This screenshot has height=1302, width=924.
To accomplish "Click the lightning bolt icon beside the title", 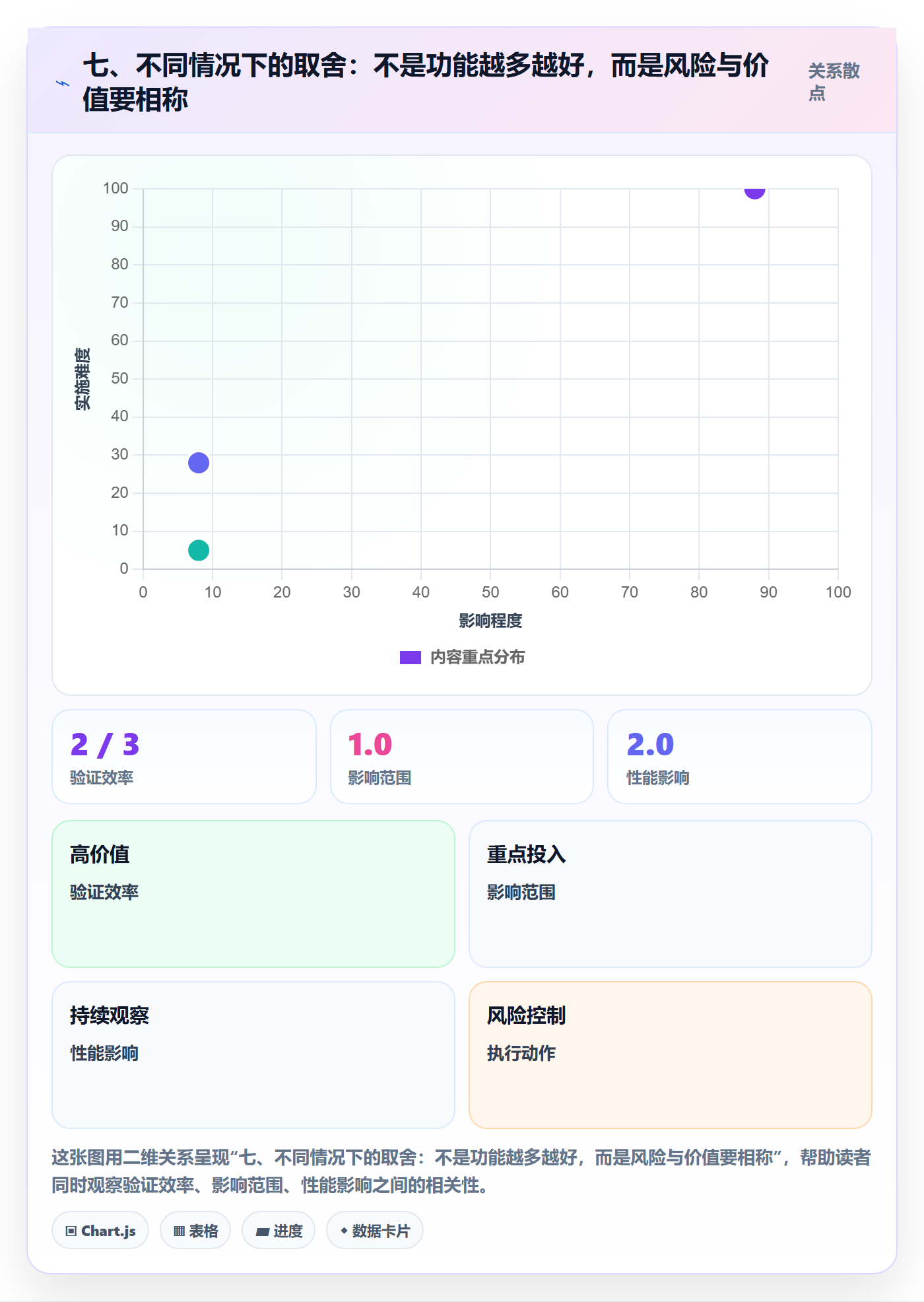I will (x=62, y=84).
